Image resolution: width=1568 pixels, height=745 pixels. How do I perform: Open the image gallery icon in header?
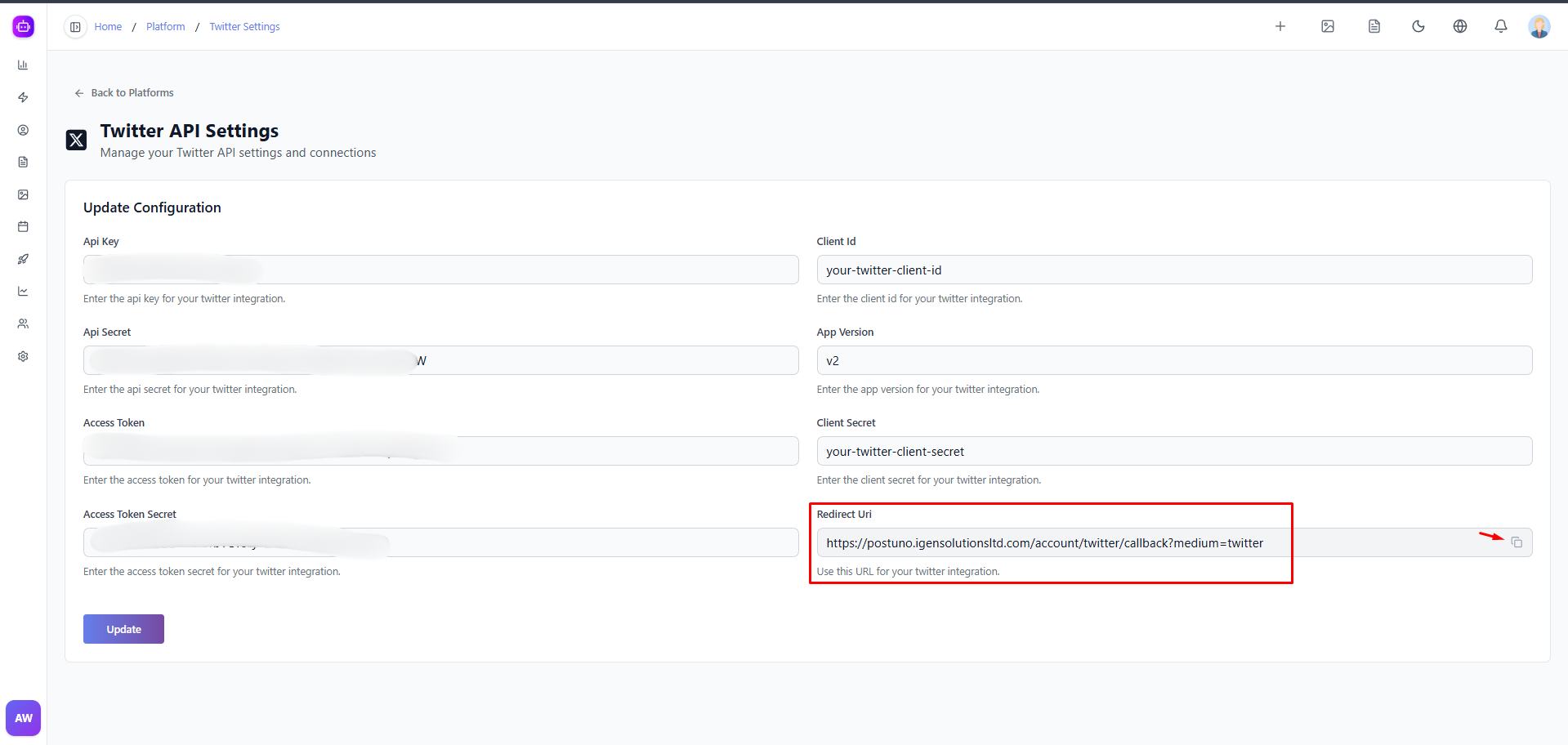click(1328, 26)
